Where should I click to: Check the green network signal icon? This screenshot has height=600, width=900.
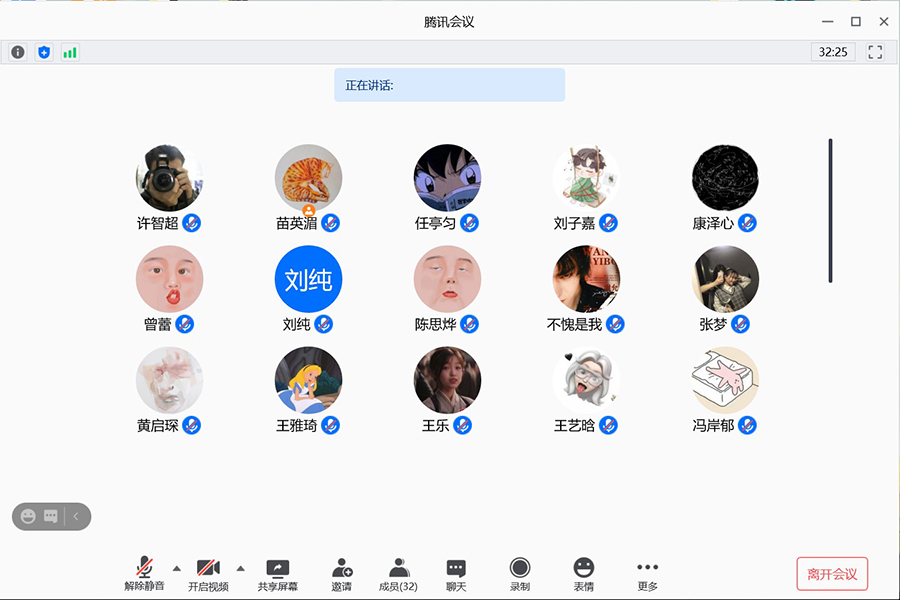click(x=70, y=52)
